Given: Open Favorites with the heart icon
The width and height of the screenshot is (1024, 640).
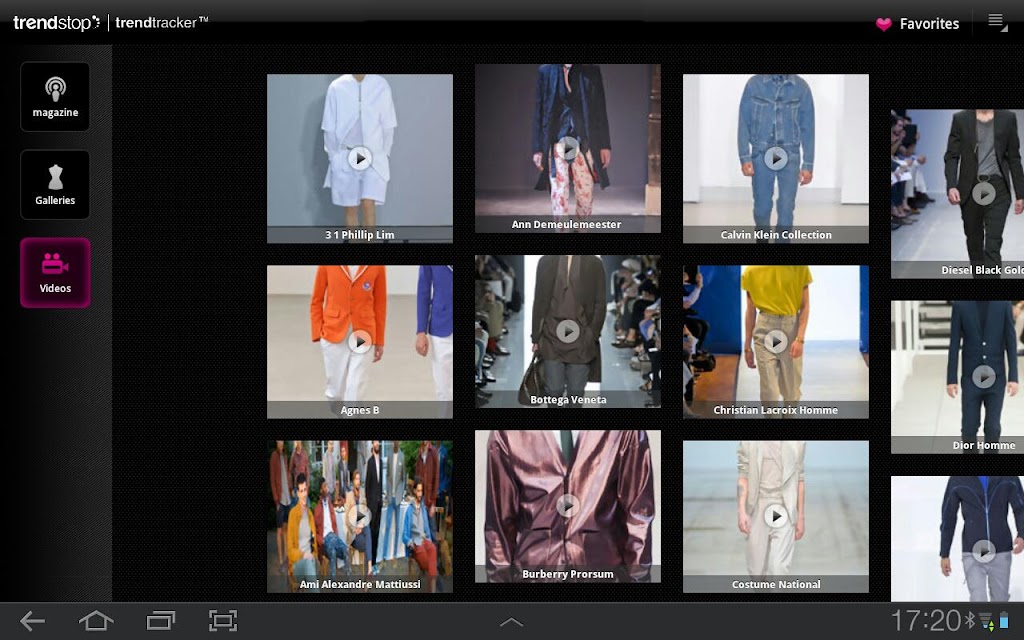Looking at the screenshot, I should click(x=917, y=24).
